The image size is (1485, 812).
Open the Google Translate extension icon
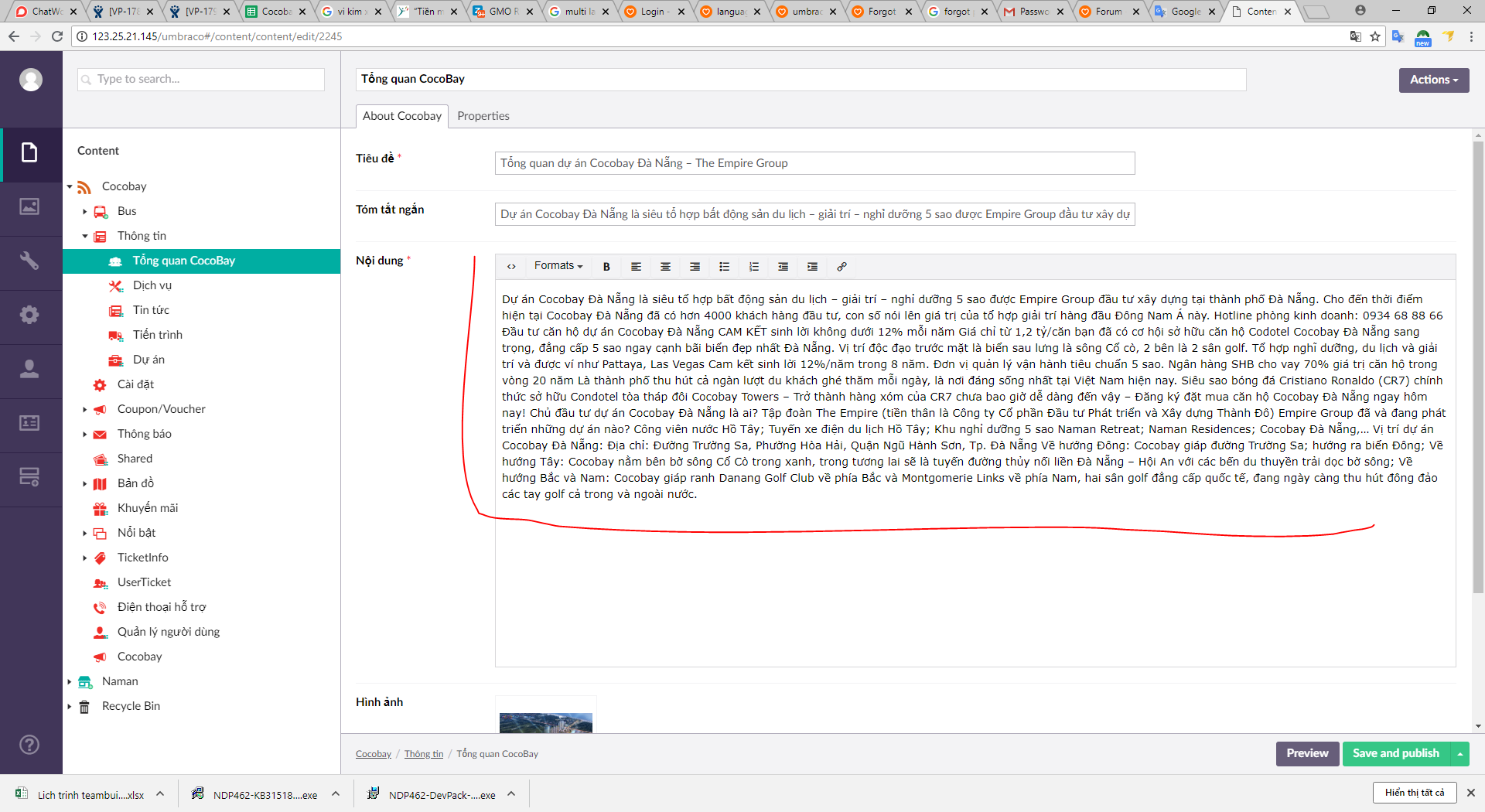pos(1398,36)
